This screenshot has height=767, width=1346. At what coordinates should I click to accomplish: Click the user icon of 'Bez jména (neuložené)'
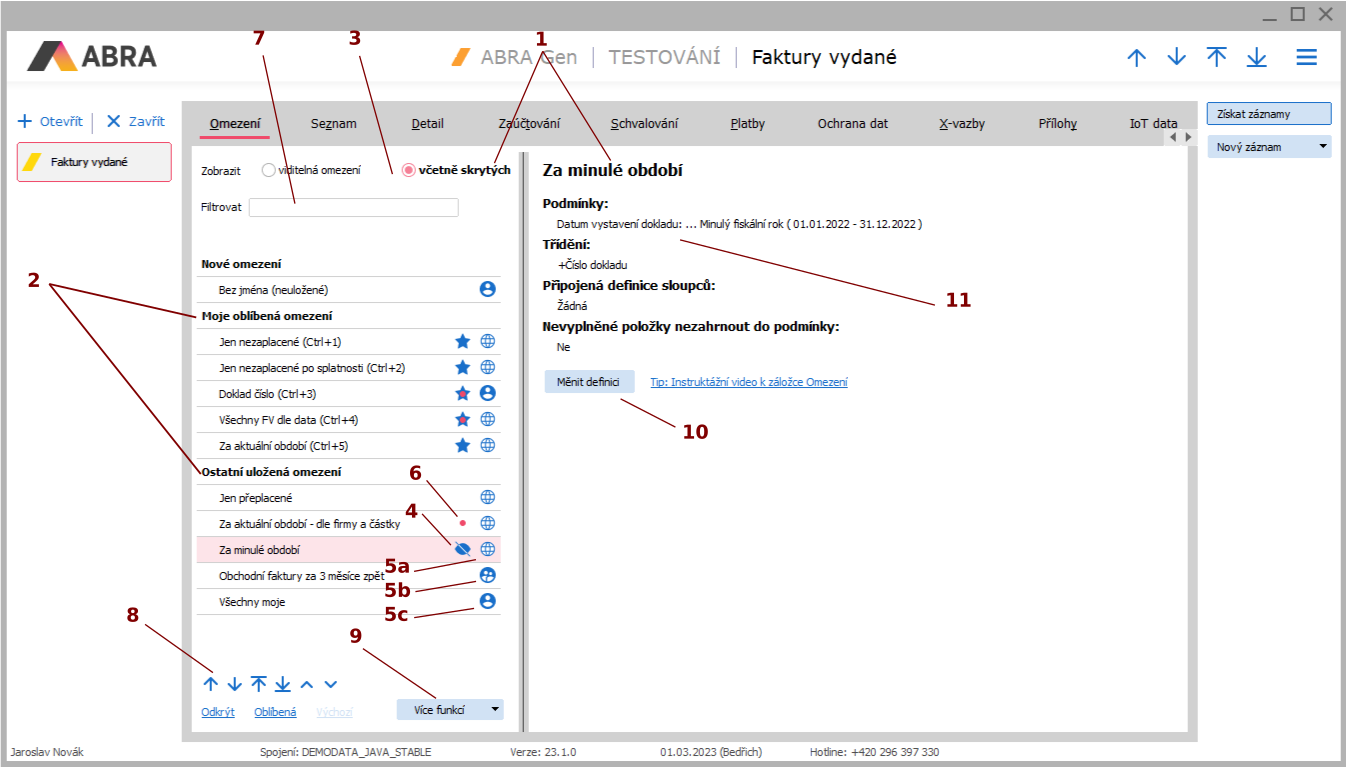(488, 289)
